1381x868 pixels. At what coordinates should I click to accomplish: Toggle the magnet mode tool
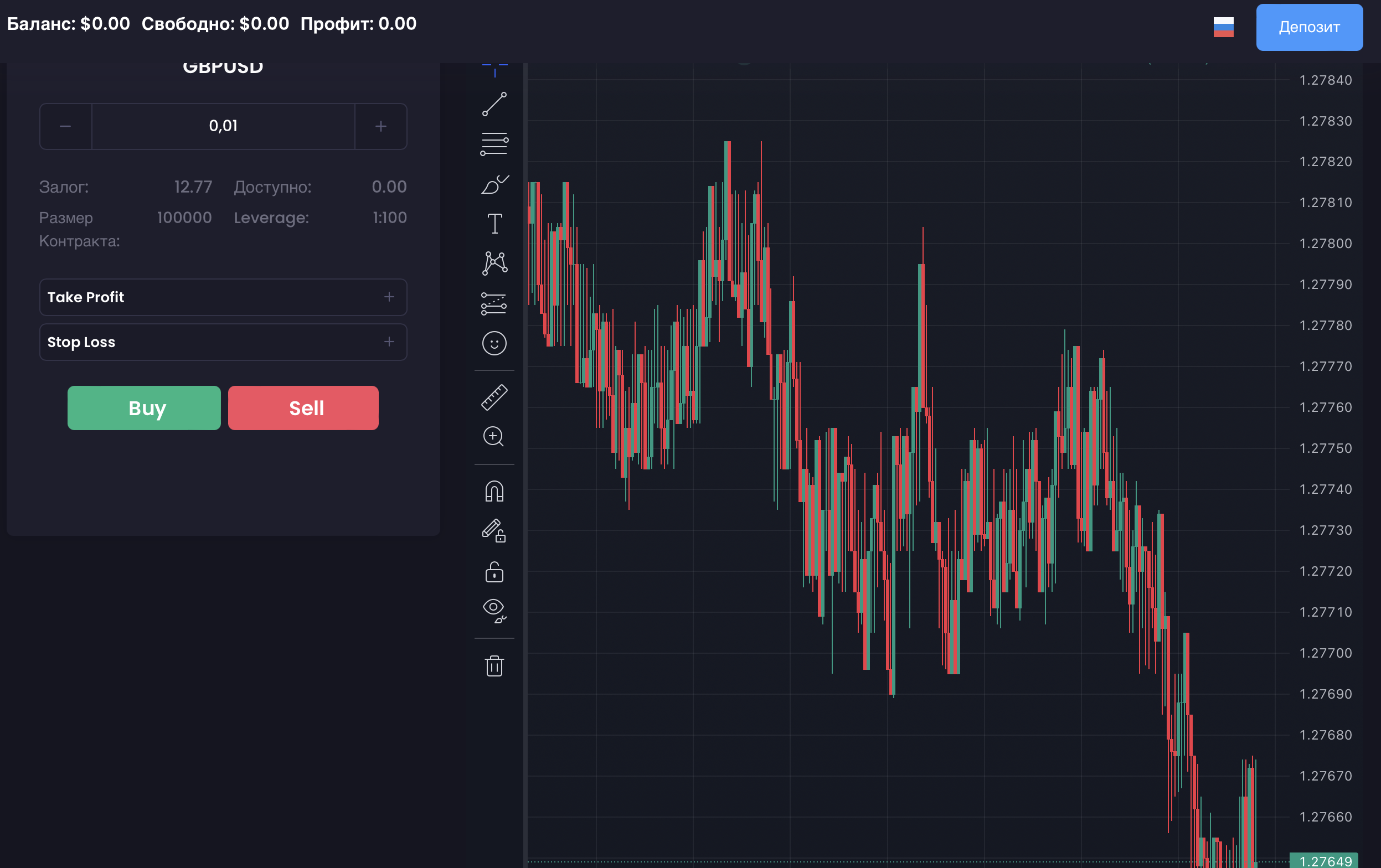point(494,492)
